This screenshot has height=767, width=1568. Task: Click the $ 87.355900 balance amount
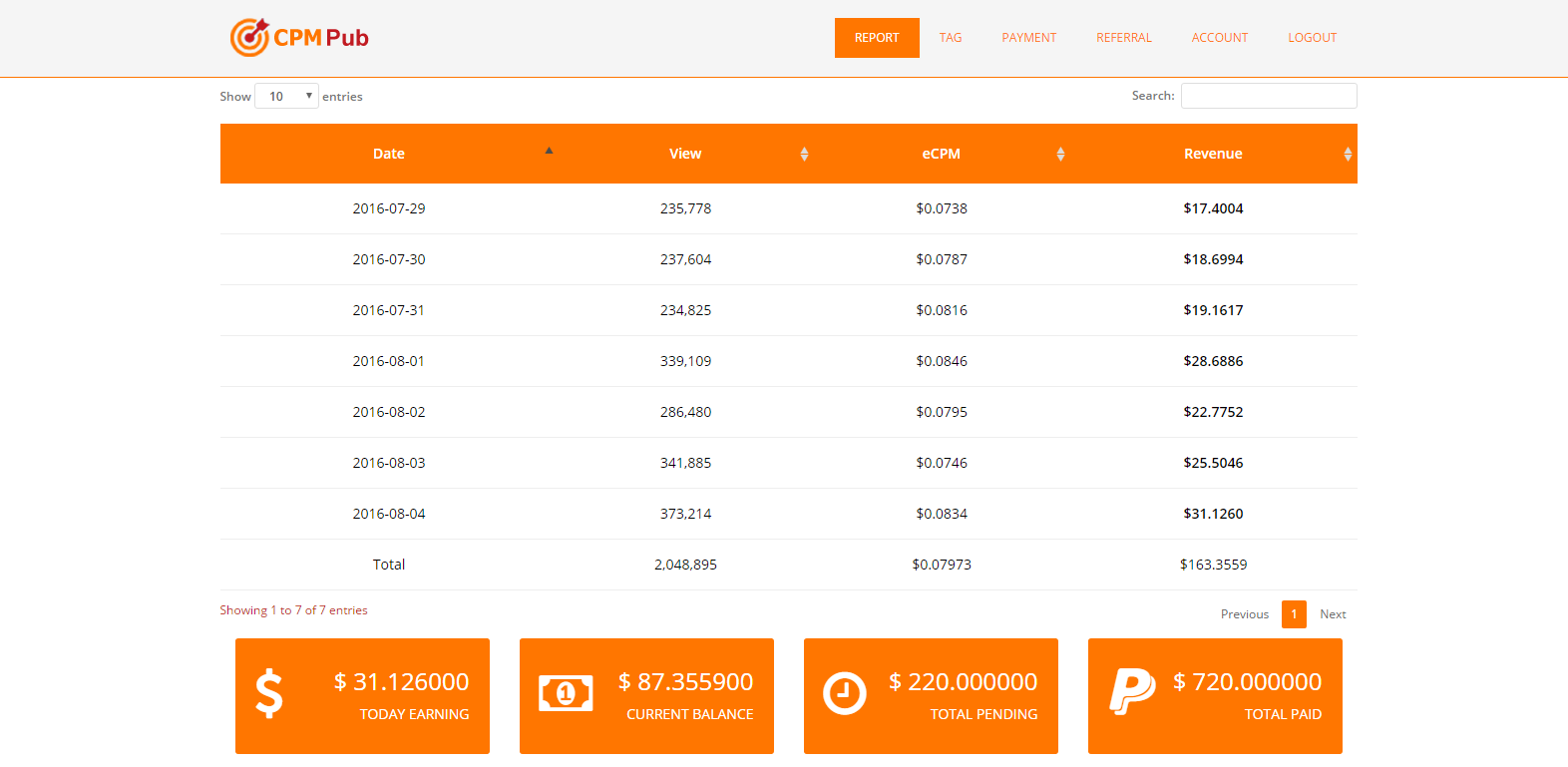point(685,682)
